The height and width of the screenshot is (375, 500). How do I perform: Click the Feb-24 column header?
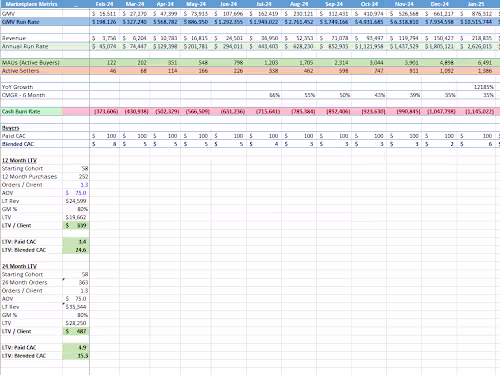[104, 4]
